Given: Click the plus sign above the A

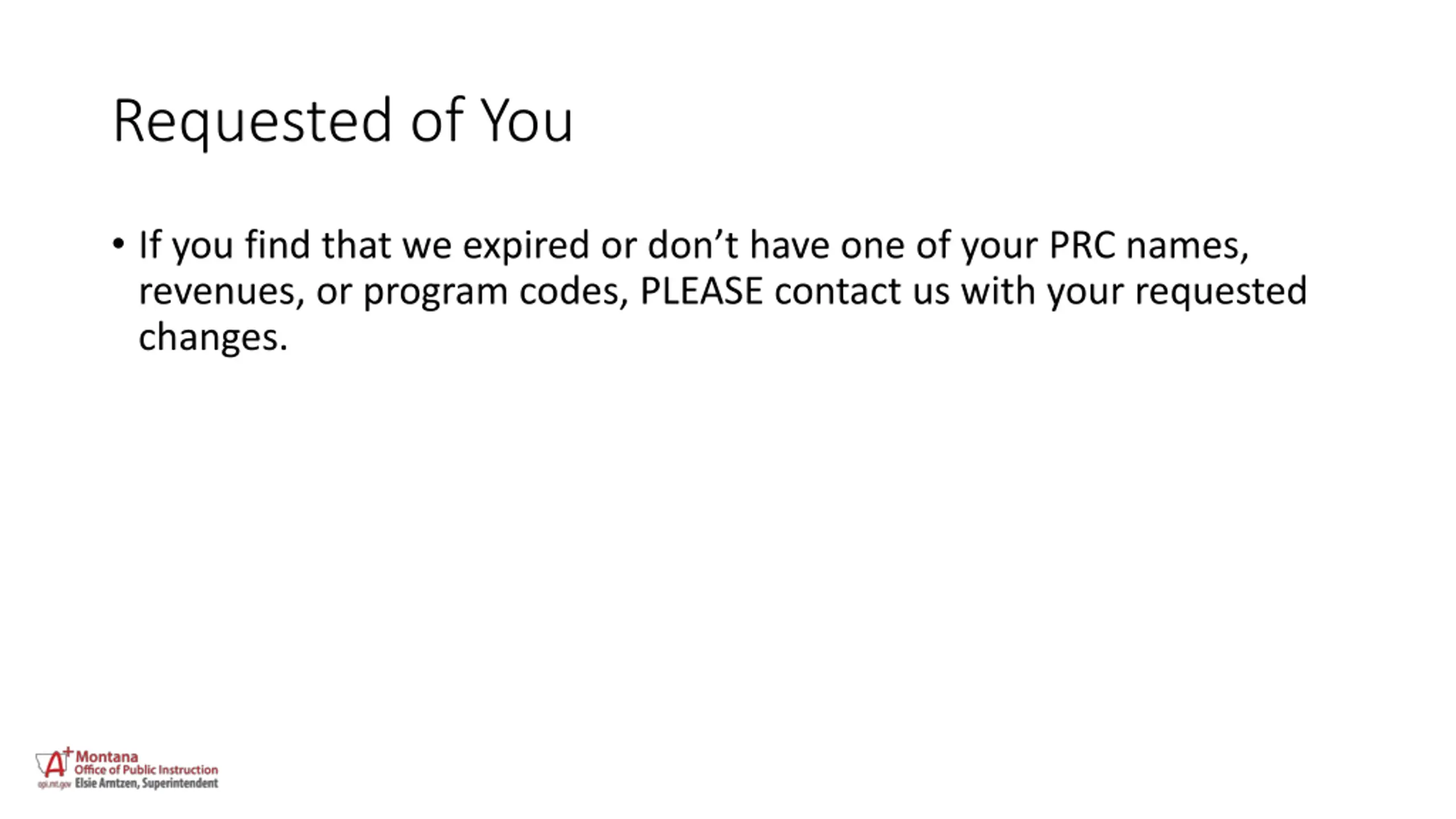Looking at the screenshot, I should [x=68, y=751].
